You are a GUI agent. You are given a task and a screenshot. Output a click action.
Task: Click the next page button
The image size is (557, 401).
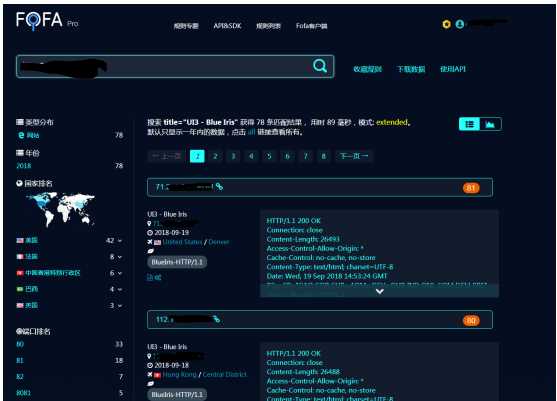click(354, 156)
